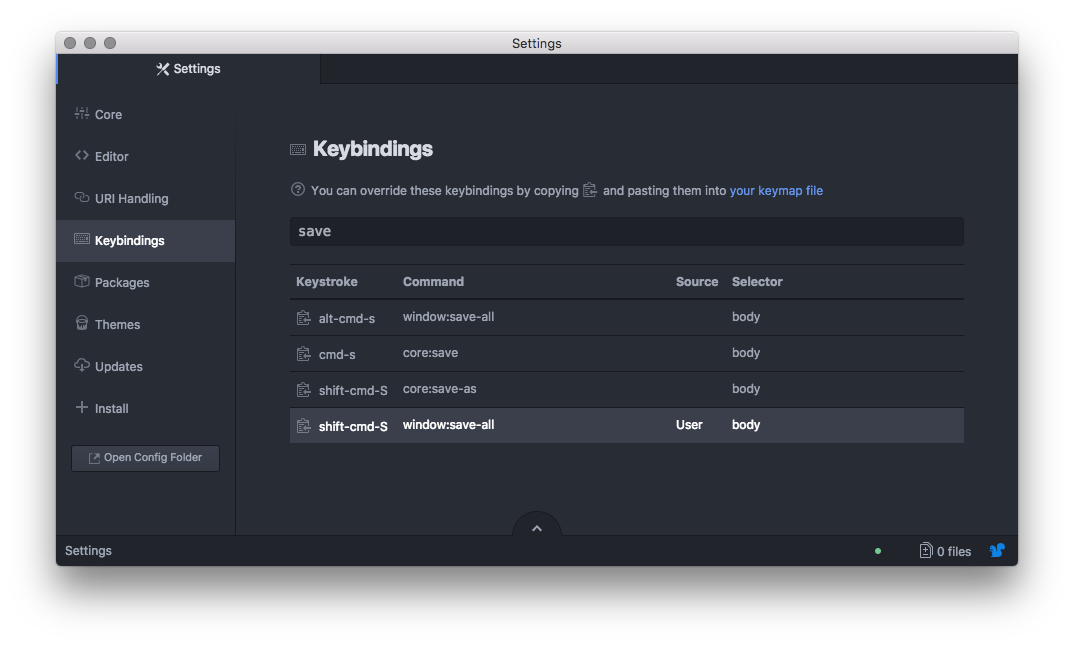Viewport: 1074px width, 646px height.
Task: Open the Updates section
Action: click(146, 367)
